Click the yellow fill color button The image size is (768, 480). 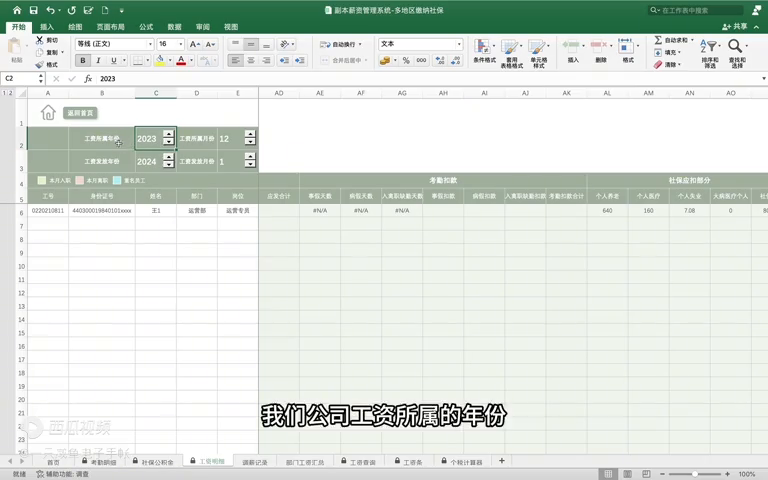160,61
